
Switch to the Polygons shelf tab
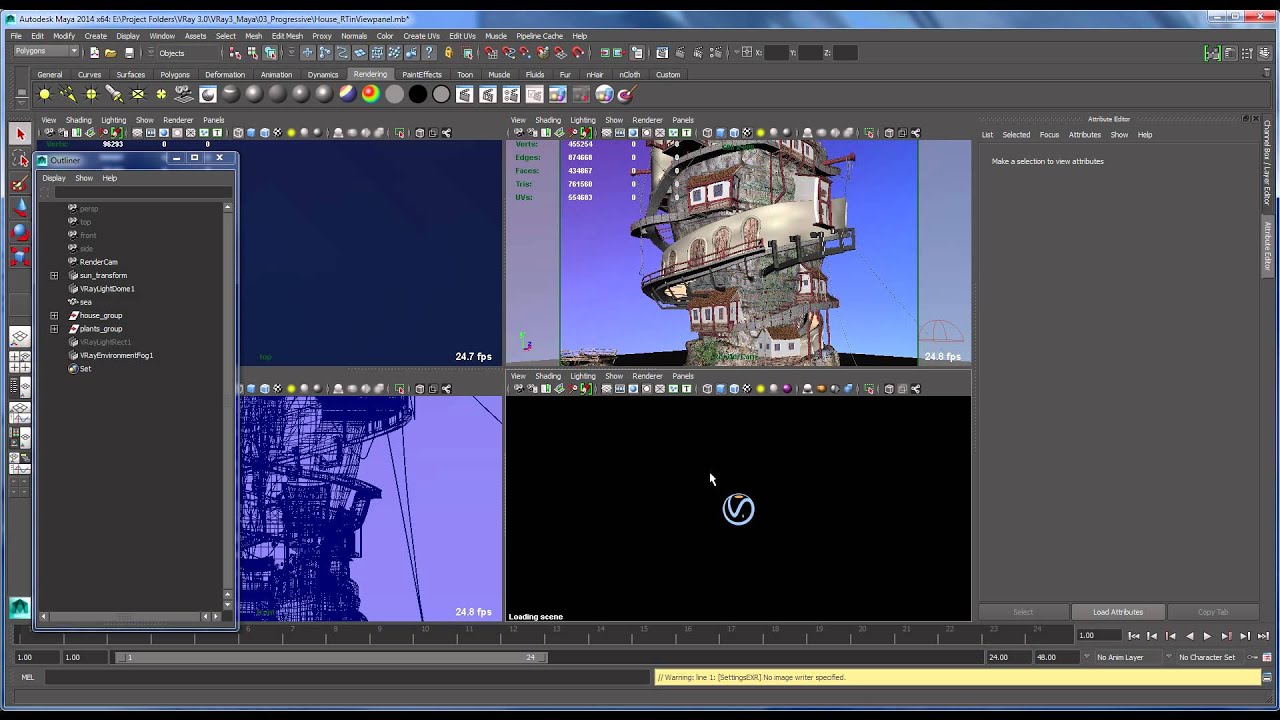175,74
